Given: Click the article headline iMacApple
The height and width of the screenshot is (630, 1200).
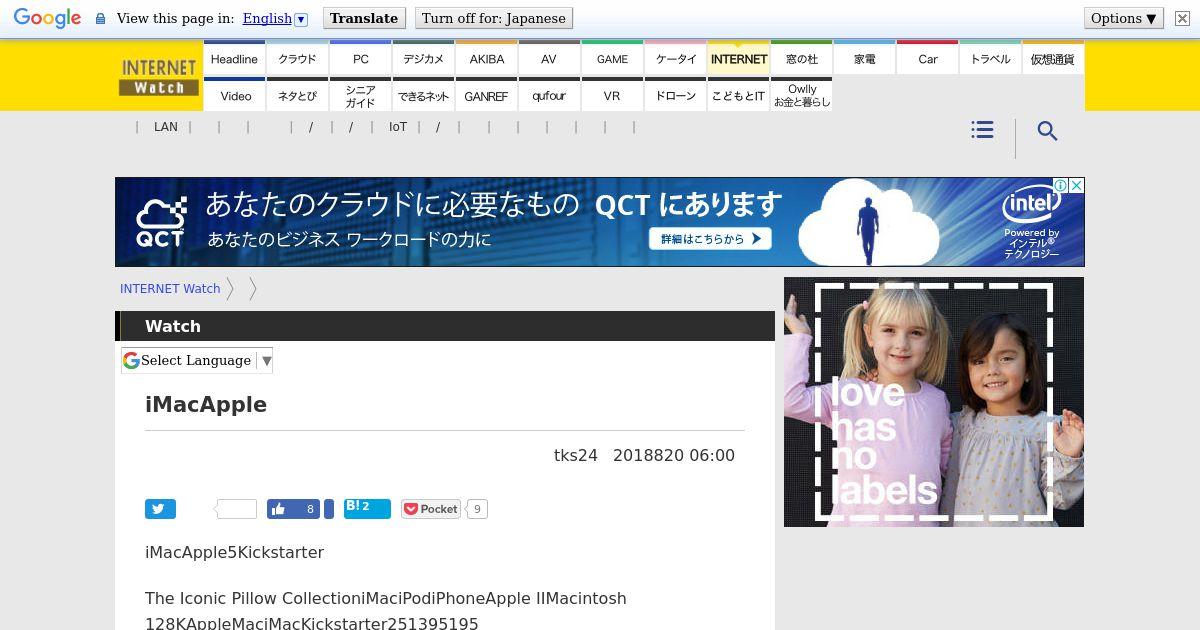Looking at the screenshot, I should click(x=206, y=405).
